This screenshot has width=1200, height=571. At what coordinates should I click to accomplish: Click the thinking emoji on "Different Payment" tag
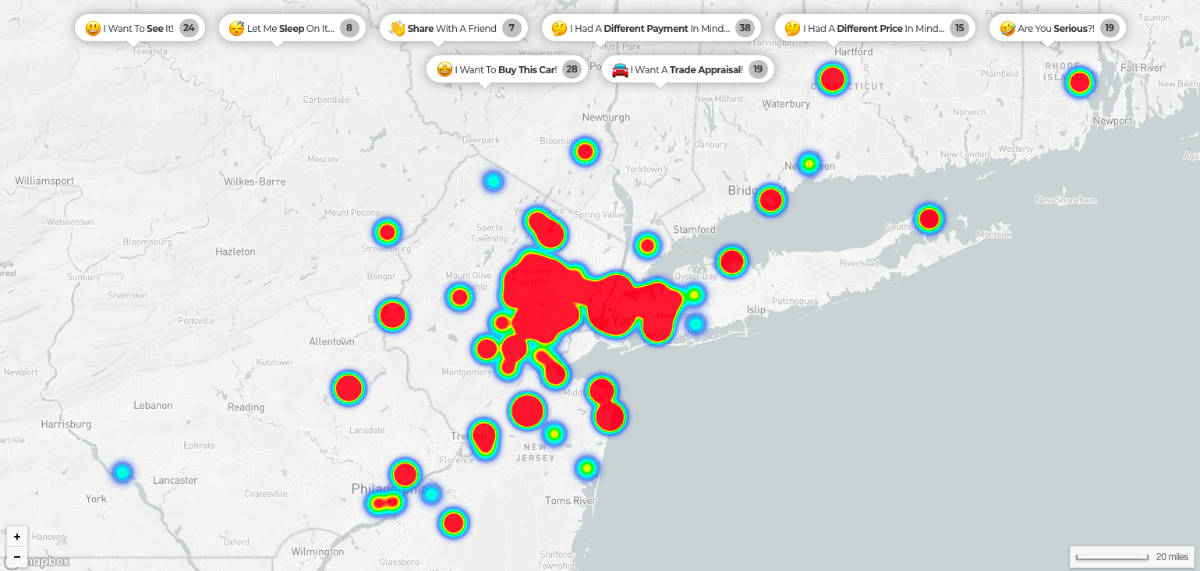(559, 28)
